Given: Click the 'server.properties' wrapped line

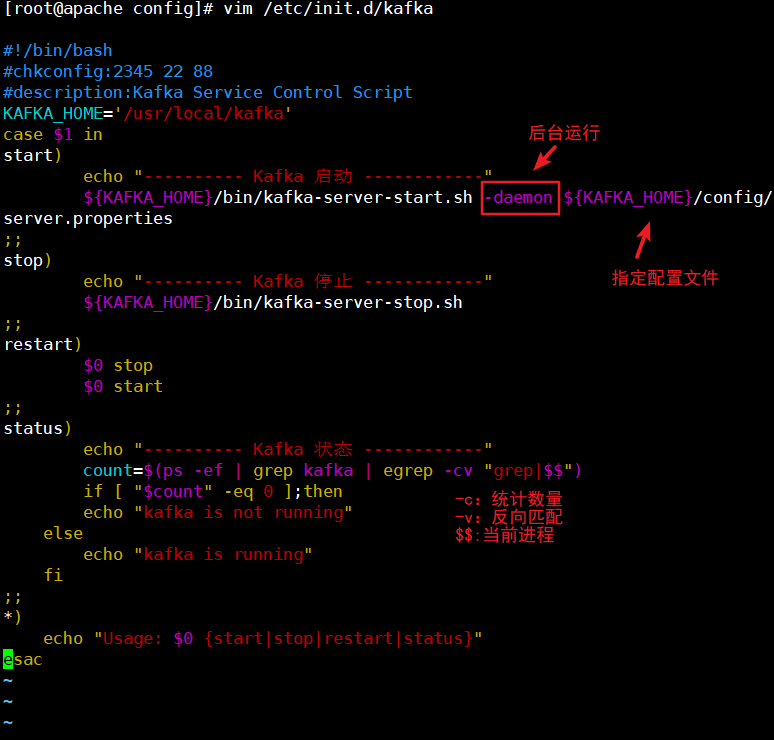Looking at the screenshot, I should tap(88, 219).
